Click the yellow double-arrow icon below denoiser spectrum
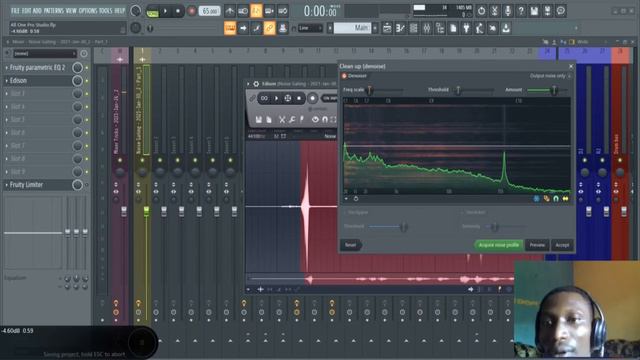 [x=565, y=198]
